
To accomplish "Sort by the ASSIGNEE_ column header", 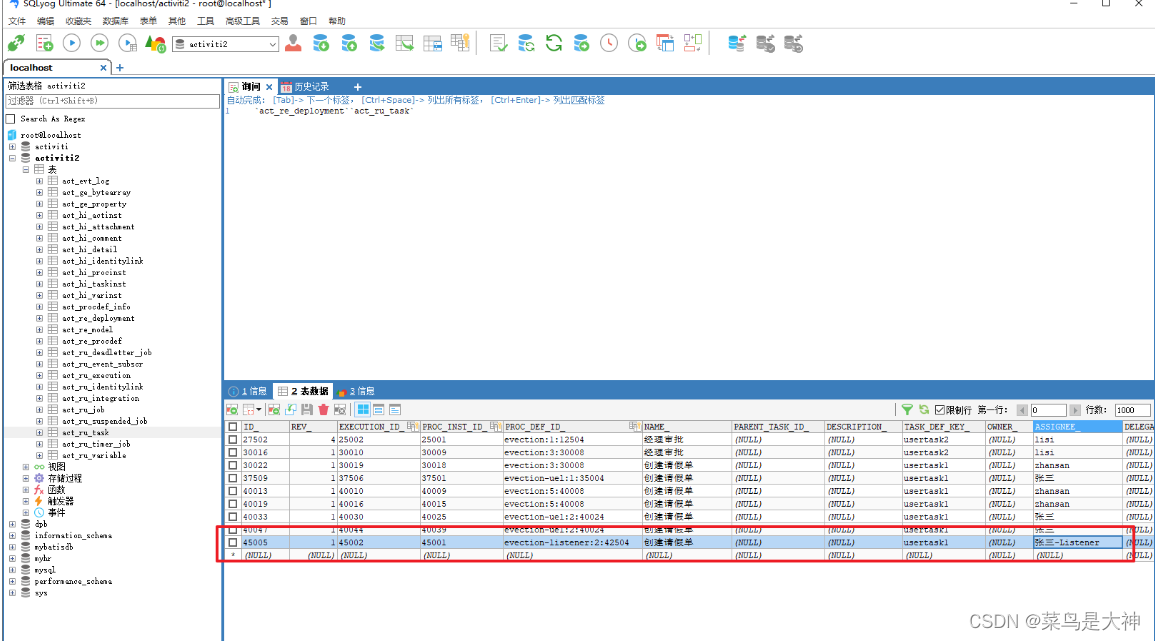I will 1076,427.
